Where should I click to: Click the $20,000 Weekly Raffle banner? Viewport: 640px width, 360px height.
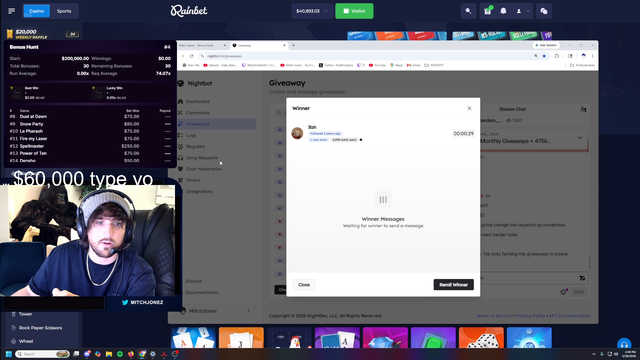42,34
